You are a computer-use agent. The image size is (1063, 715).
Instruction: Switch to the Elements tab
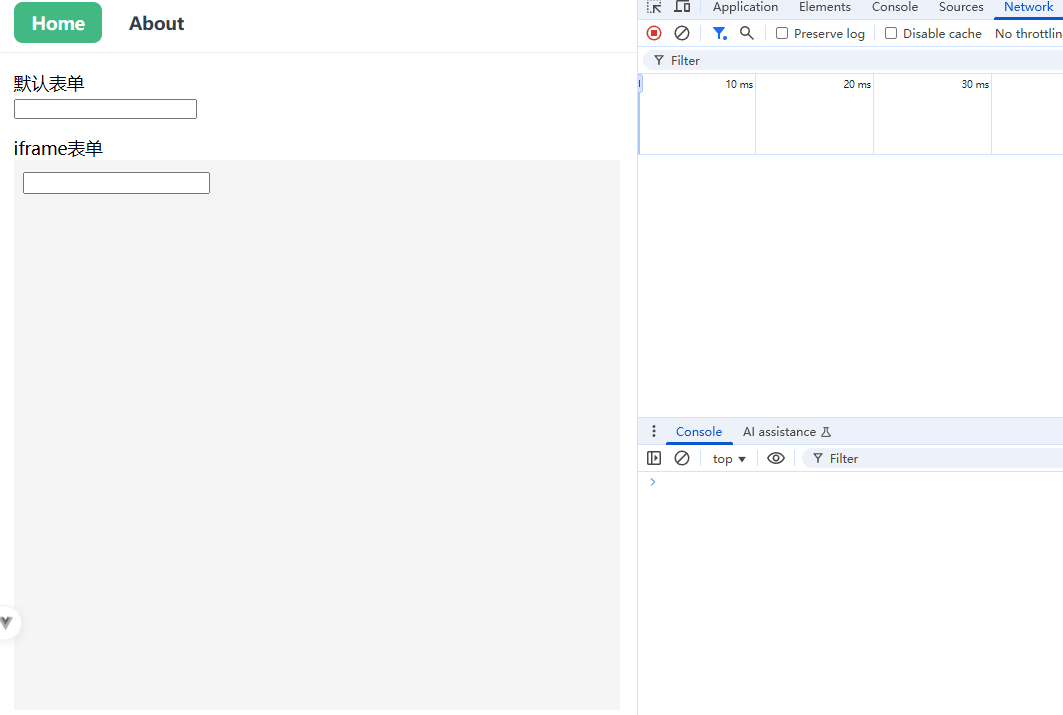(824, 7)
